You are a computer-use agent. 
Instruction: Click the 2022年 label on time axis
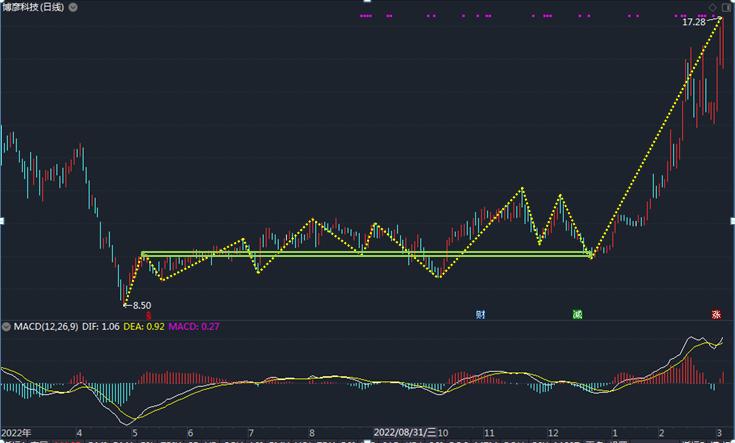click(x=16, y=432)
